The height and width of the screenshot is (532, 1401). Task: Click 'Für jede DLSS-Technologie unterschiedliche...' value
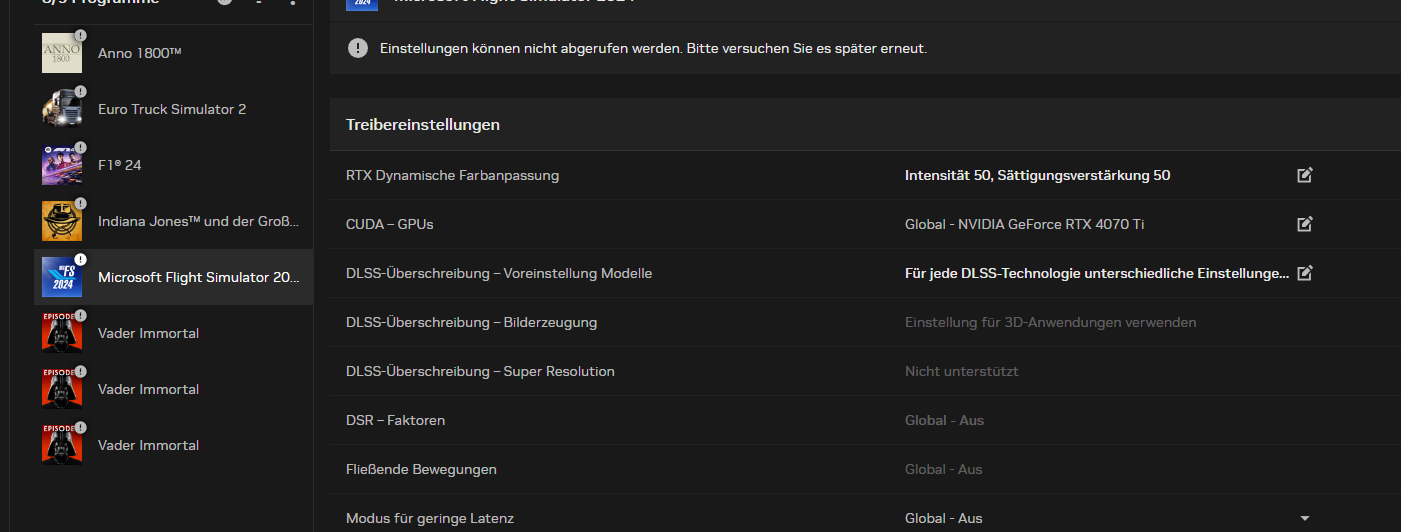coord(1097,273)
